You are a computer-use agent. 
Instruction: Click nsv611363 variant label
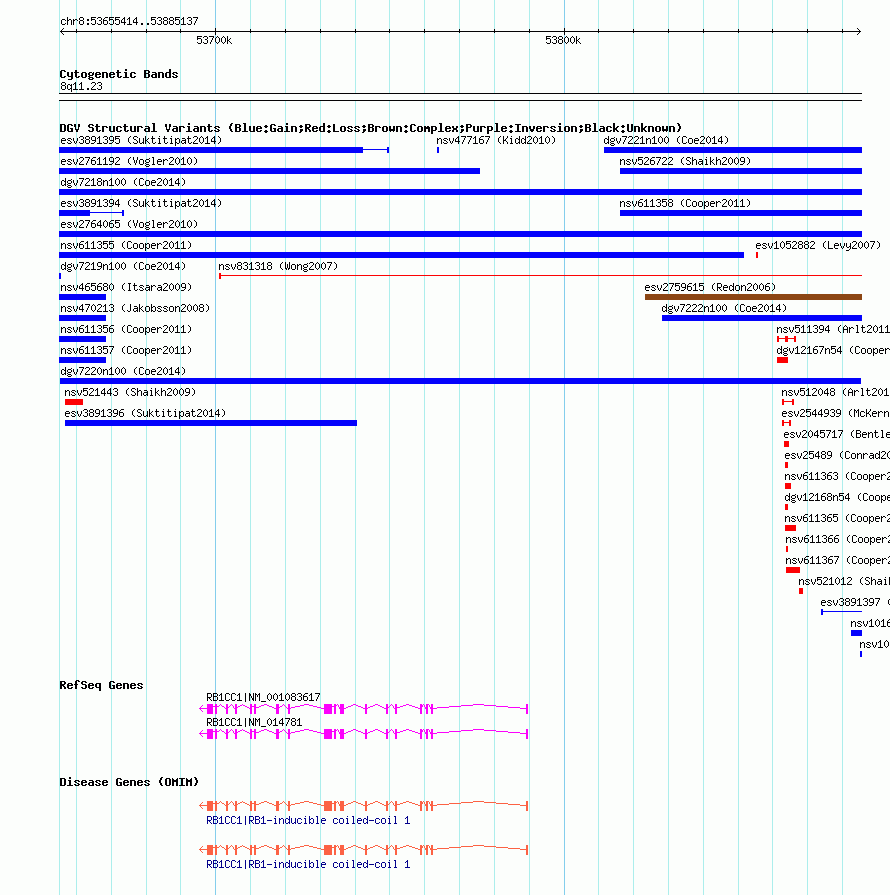pyautogui.click(x=837, y=477)
